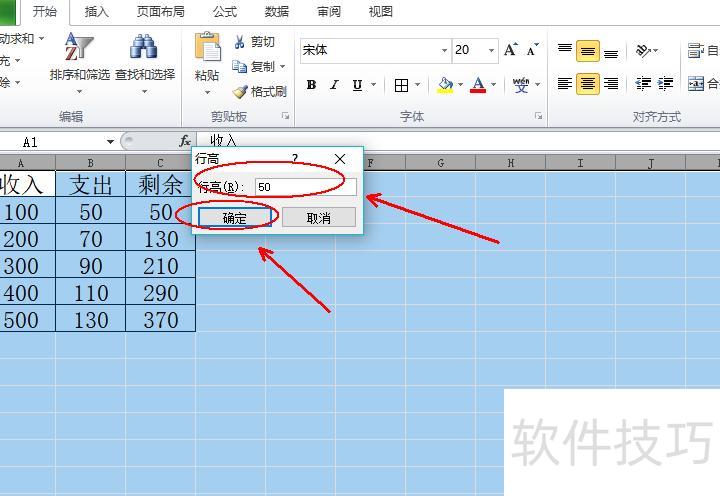Toggle center horizontal alignment
The width and height of the screenshot is (720, 496).
tap(588, 84)
